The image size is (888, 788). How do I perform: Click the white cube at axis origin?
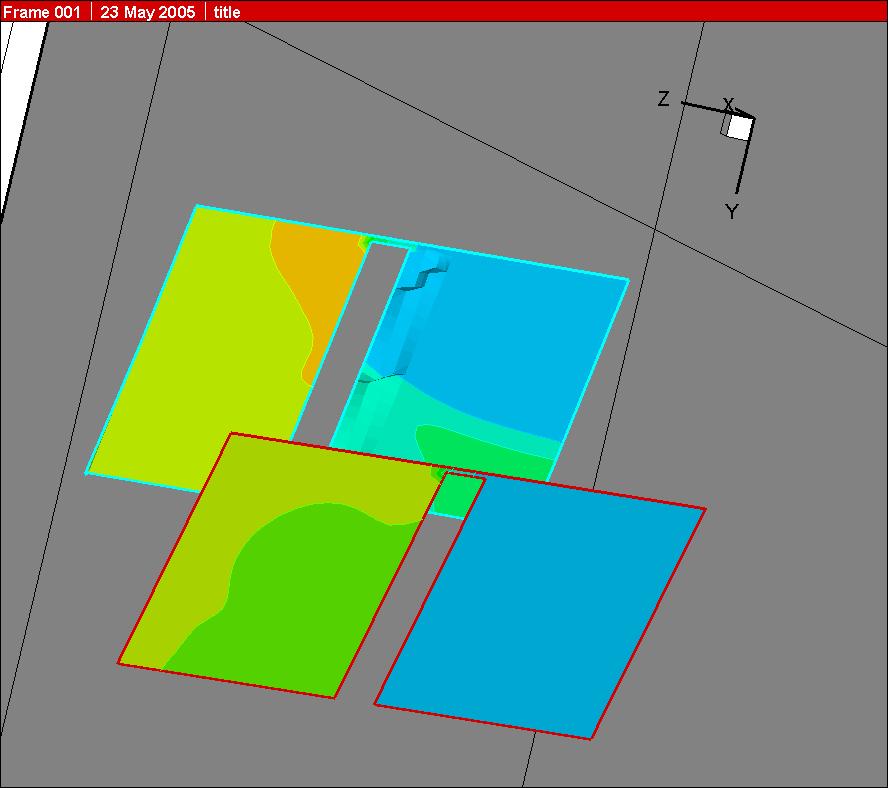coord(738,127)
